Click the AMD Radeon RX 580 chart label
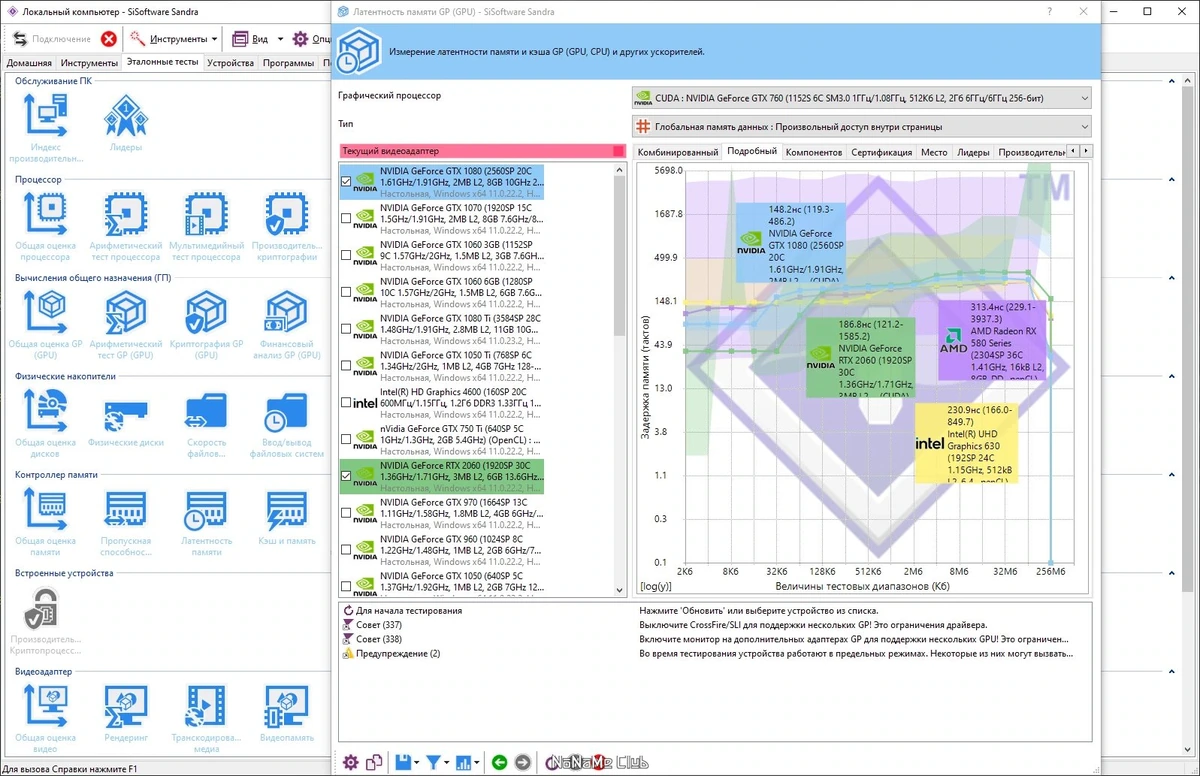Image resolution: width=1200 pixels, height=776 pixels. (x=992, y=340)
